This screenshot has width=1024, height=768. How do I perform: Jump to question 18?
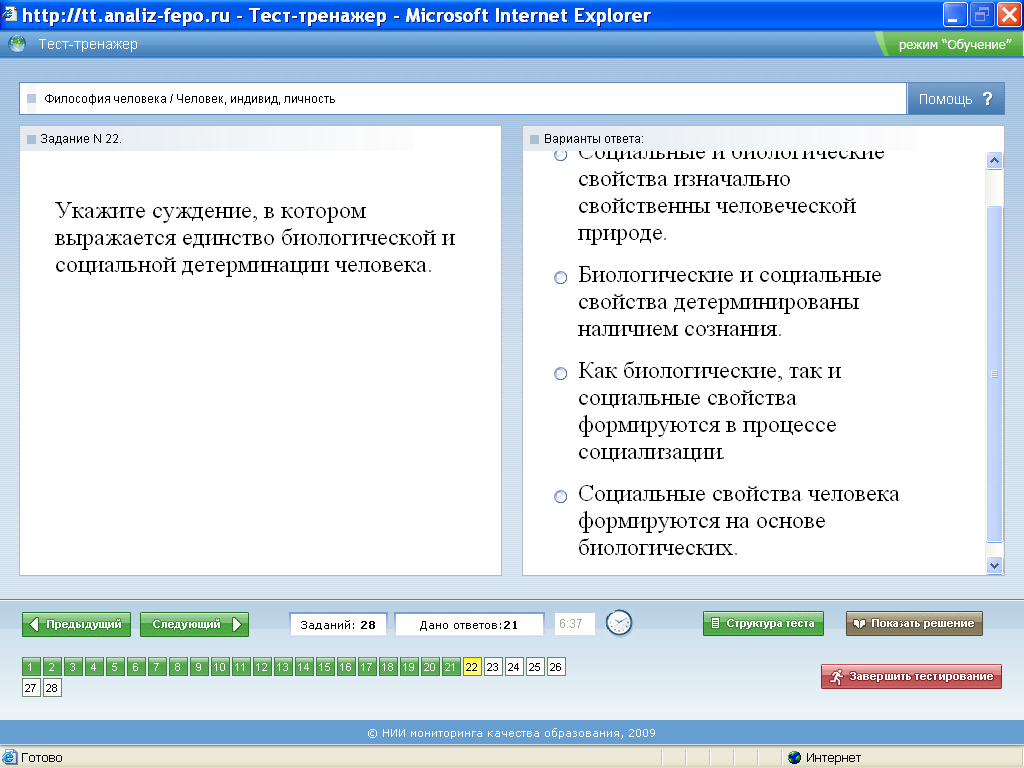point(387,667)
